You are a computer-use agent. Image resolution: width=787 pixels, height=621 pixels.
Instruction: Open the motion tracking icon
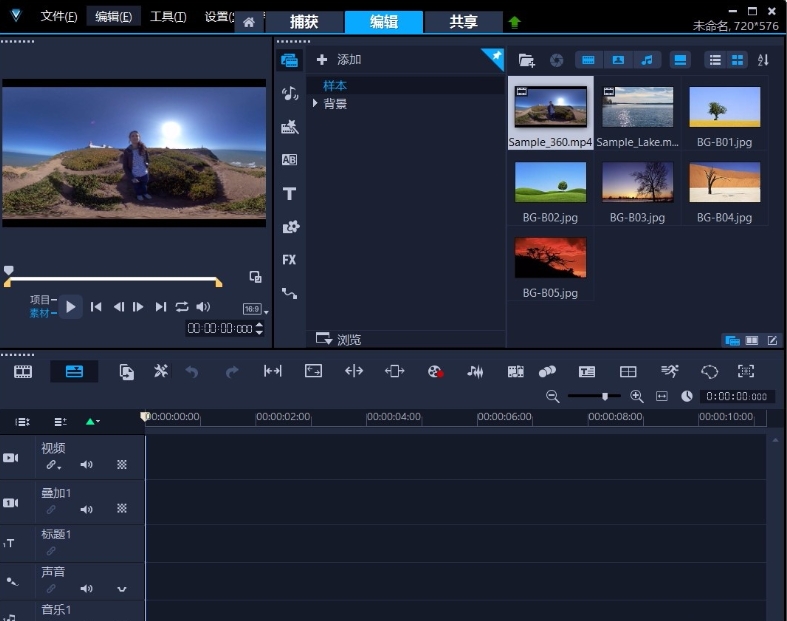(x=547, y=371)
